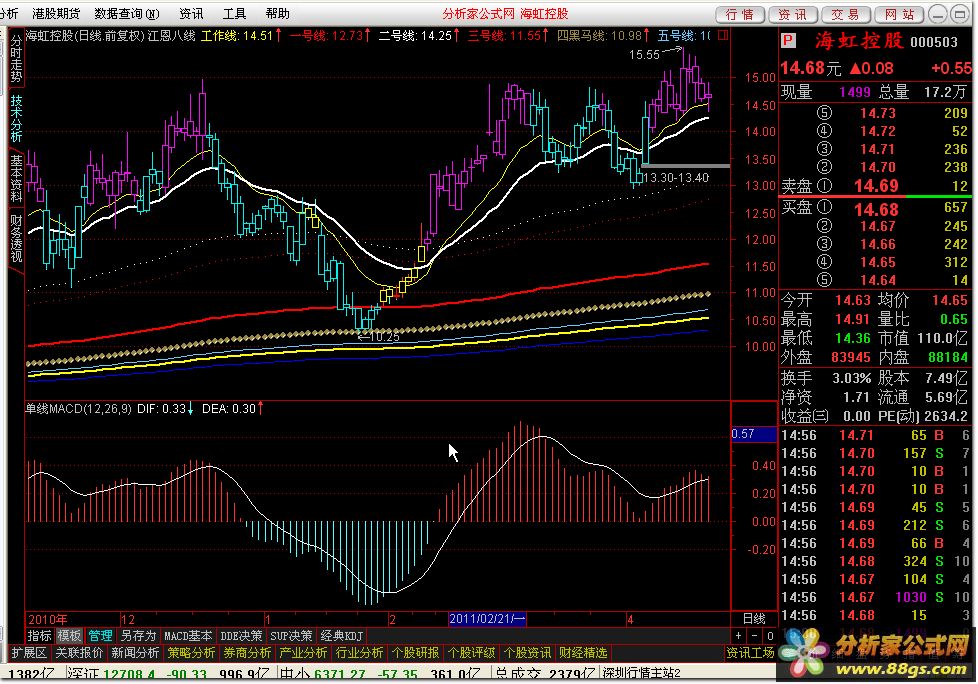
Task: Apply the SUP决策 template
Action: point(291,635)
